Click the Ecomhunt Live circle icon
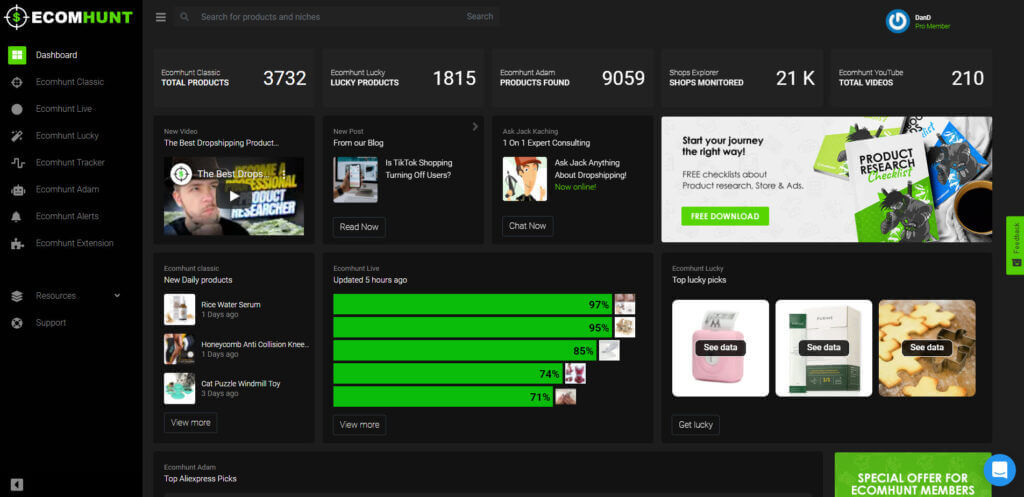Image resolution: width=1024 pixels, height=497 pixels. pos(17,109)
